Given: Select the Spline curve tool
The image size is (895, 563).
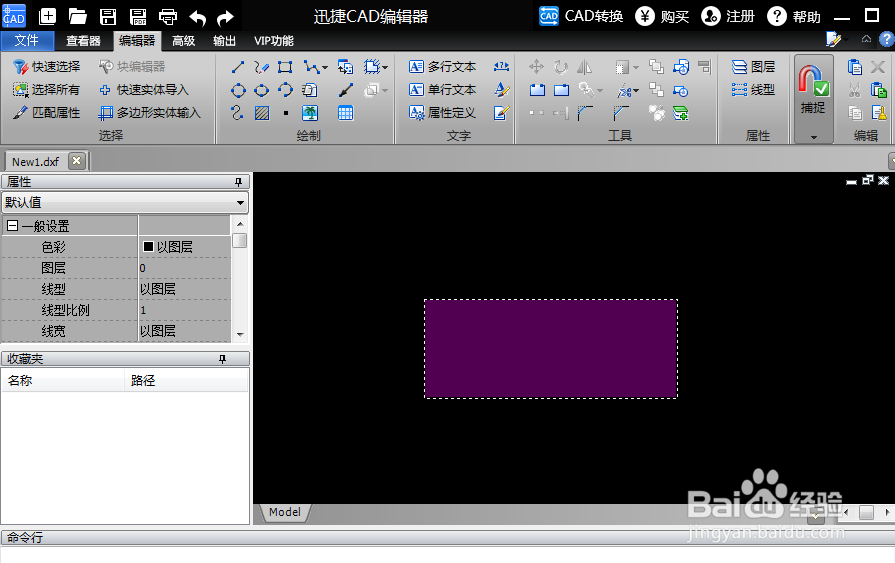Looking at the screenshot, I should pyautogui.click(x=237, y=113).
